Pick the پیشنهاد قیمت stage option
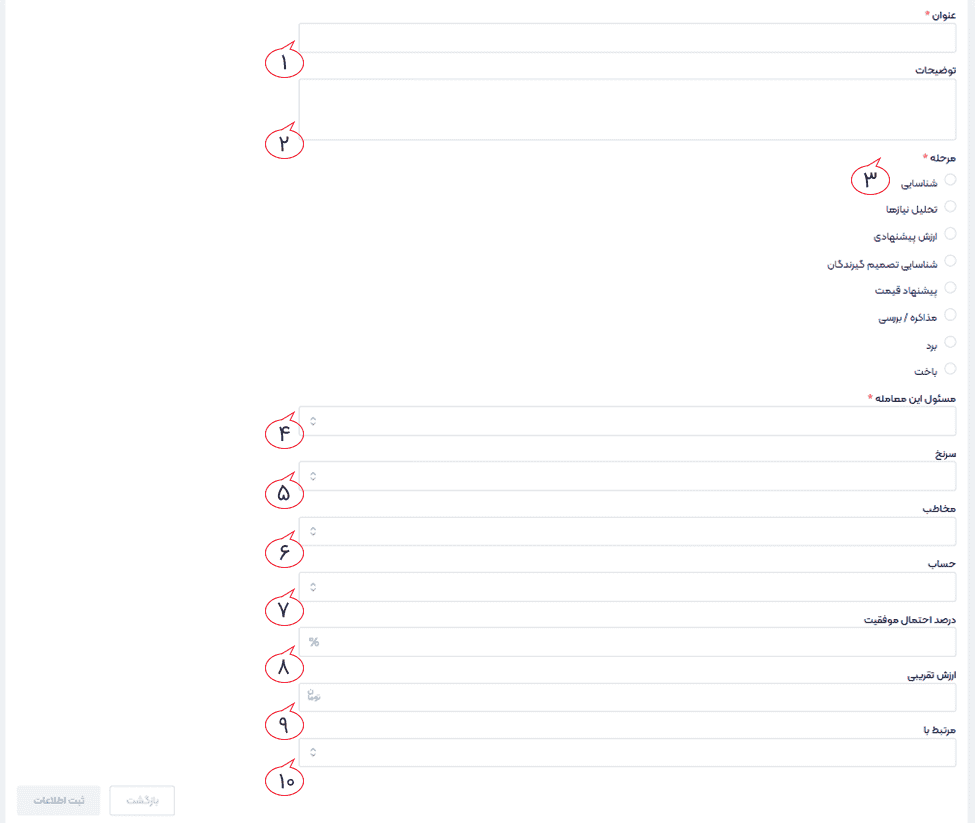Screen dimensions: 975x823 click(950, 288)
